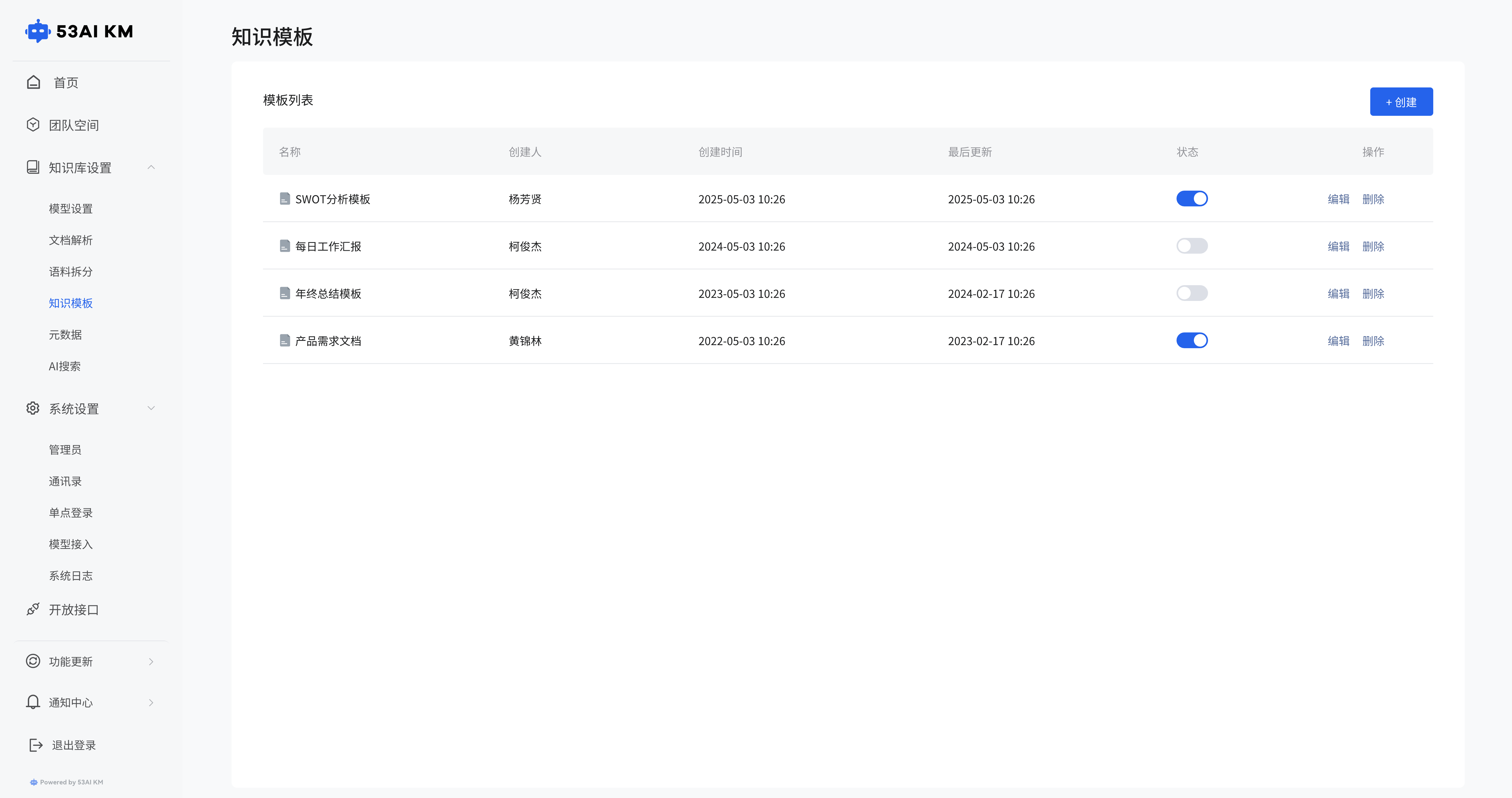Click the bell icon for 通知中心
This screenshot has height=798, width=1512.
33,702
